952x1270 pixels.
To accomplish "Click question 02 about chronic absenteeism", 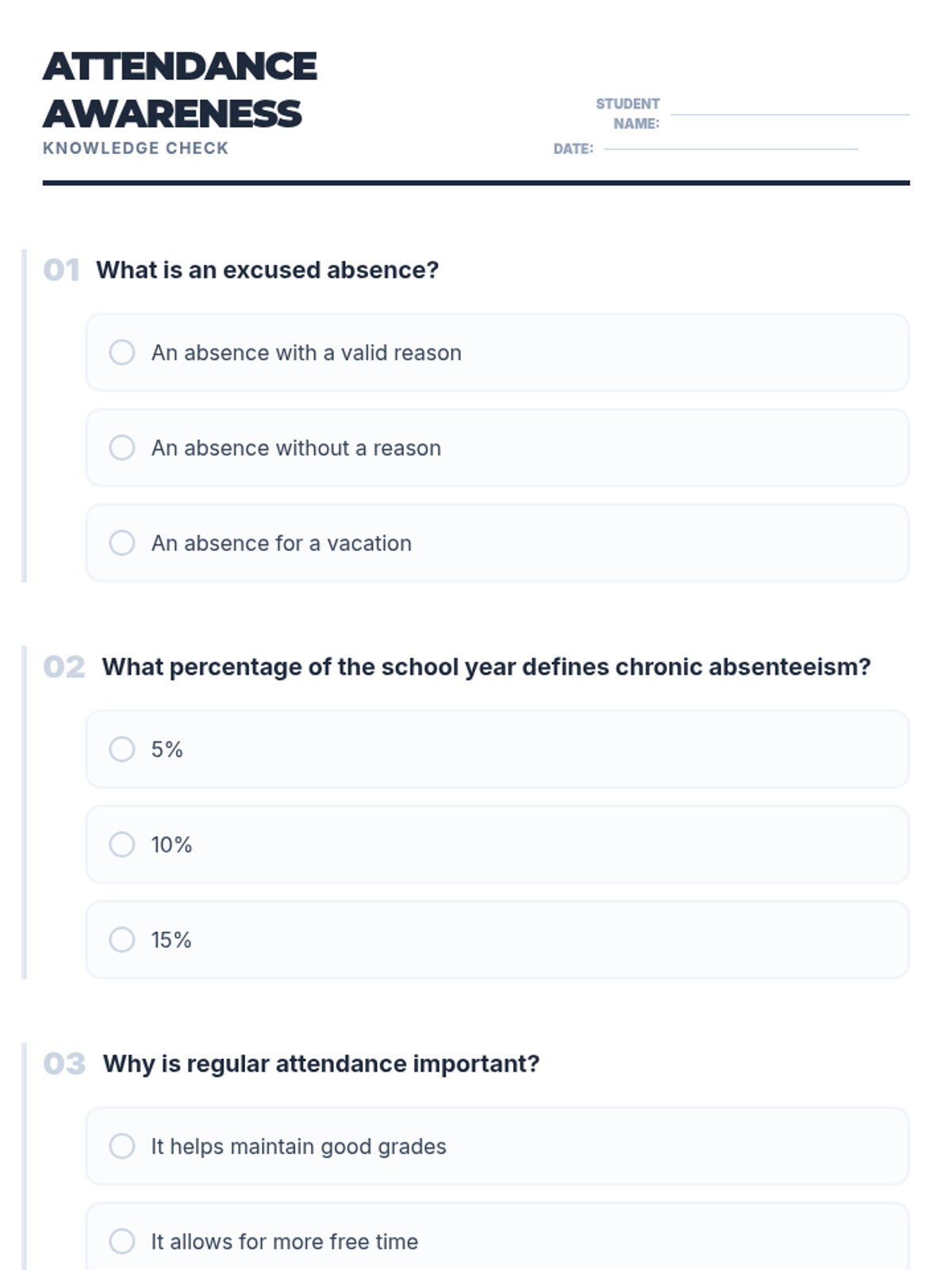I will click(x=486, y=667).
